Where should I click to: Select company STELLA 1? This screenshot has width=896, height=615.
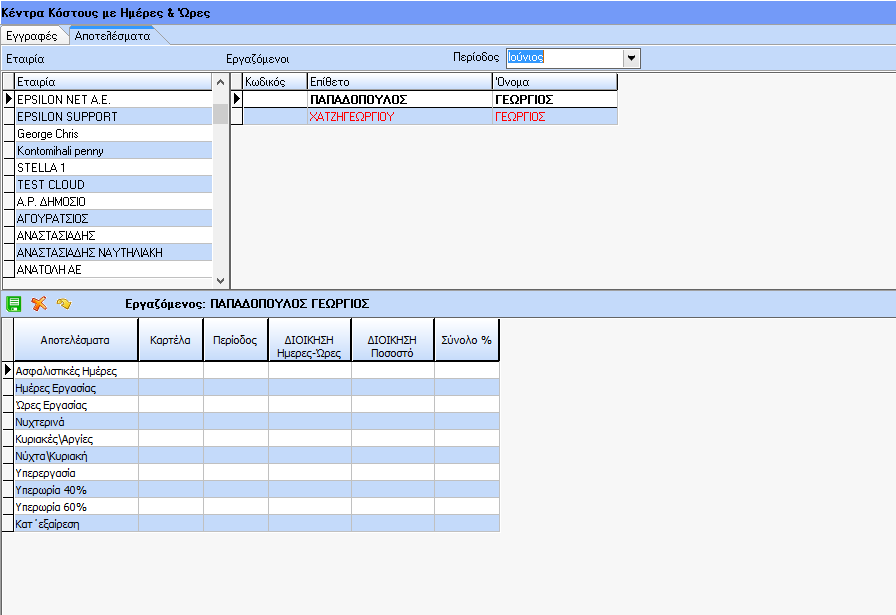coord(114,167)
